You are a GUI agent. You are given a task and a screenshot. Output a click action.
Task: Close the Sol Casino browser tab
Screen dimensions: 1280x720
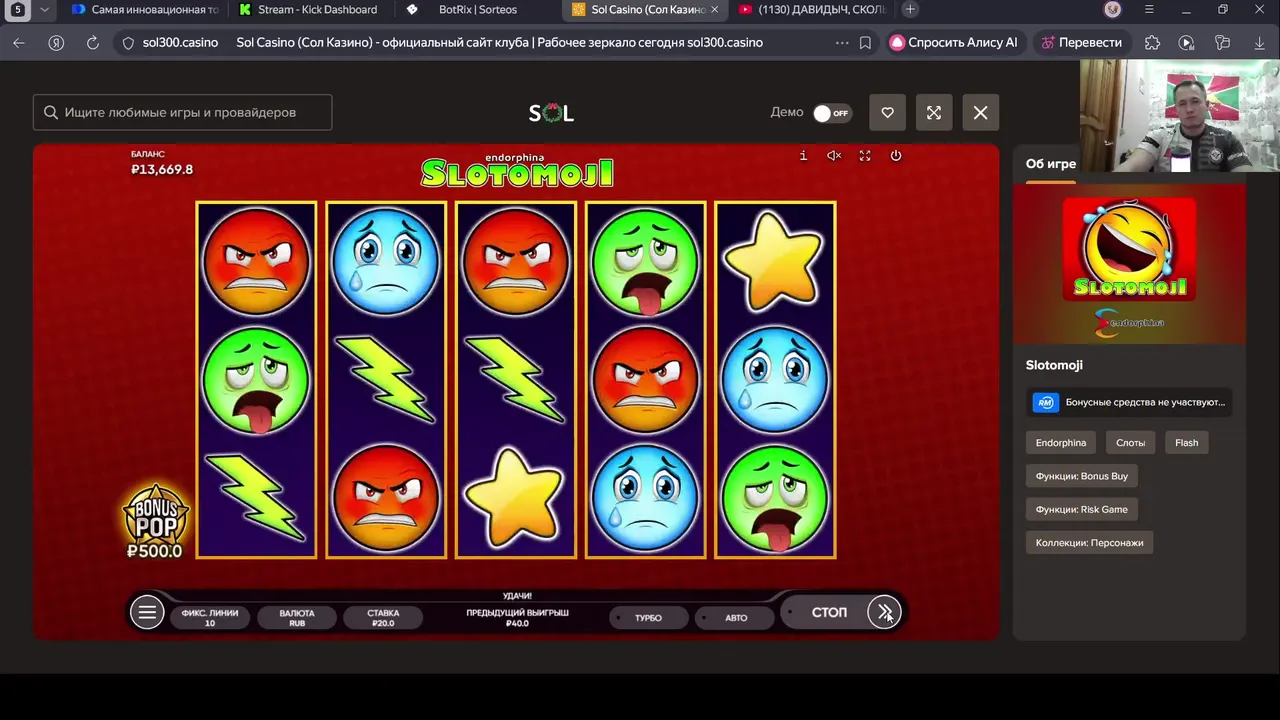[714, 10]
